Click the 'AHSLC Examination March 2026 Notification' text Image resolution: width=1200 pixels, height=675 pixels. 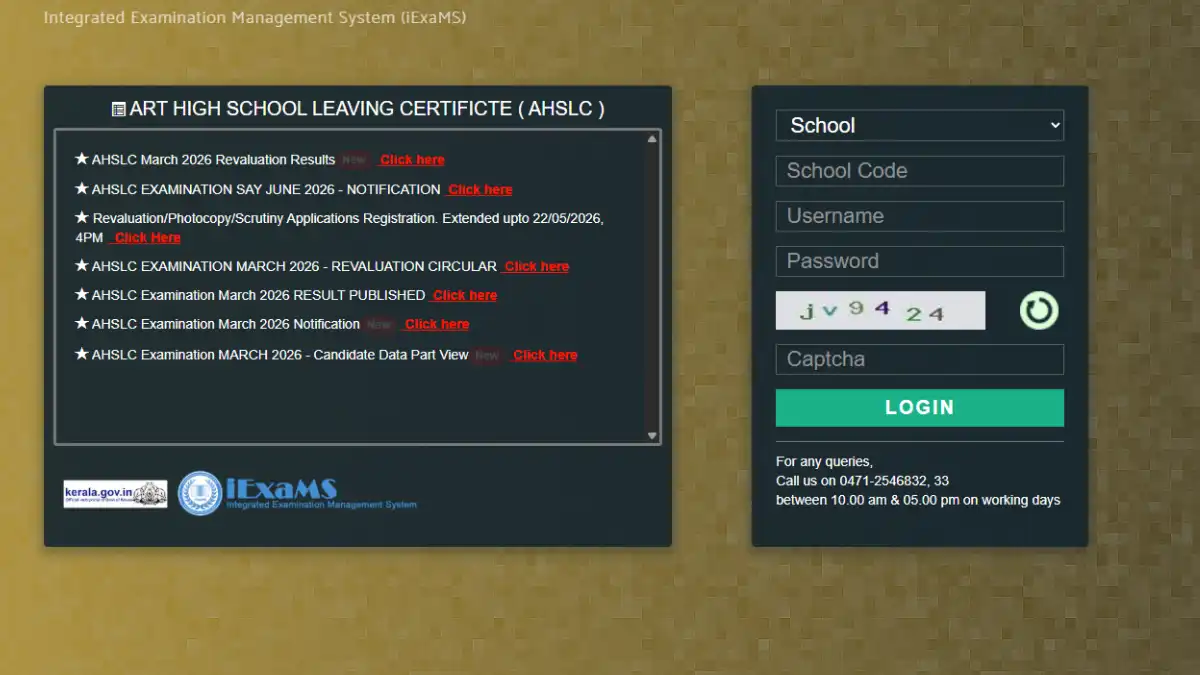point(226,325)
